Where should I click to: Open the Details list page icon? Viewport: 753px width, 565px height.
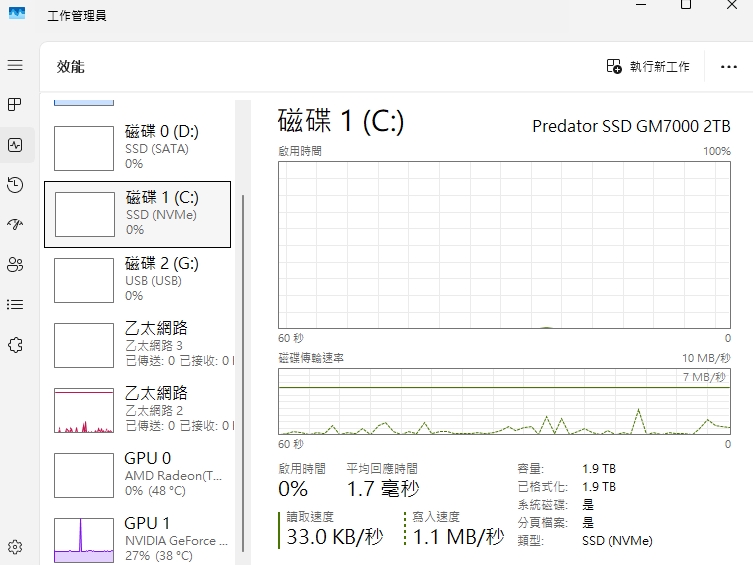pos(15,305)
